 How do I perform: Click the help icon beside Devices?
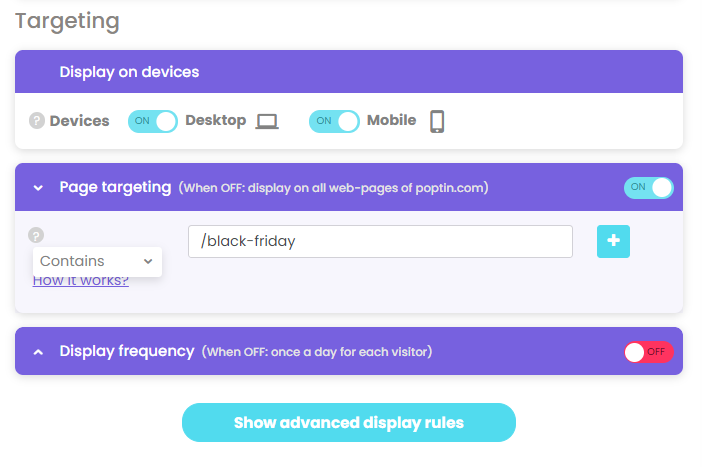pos(37,121)
